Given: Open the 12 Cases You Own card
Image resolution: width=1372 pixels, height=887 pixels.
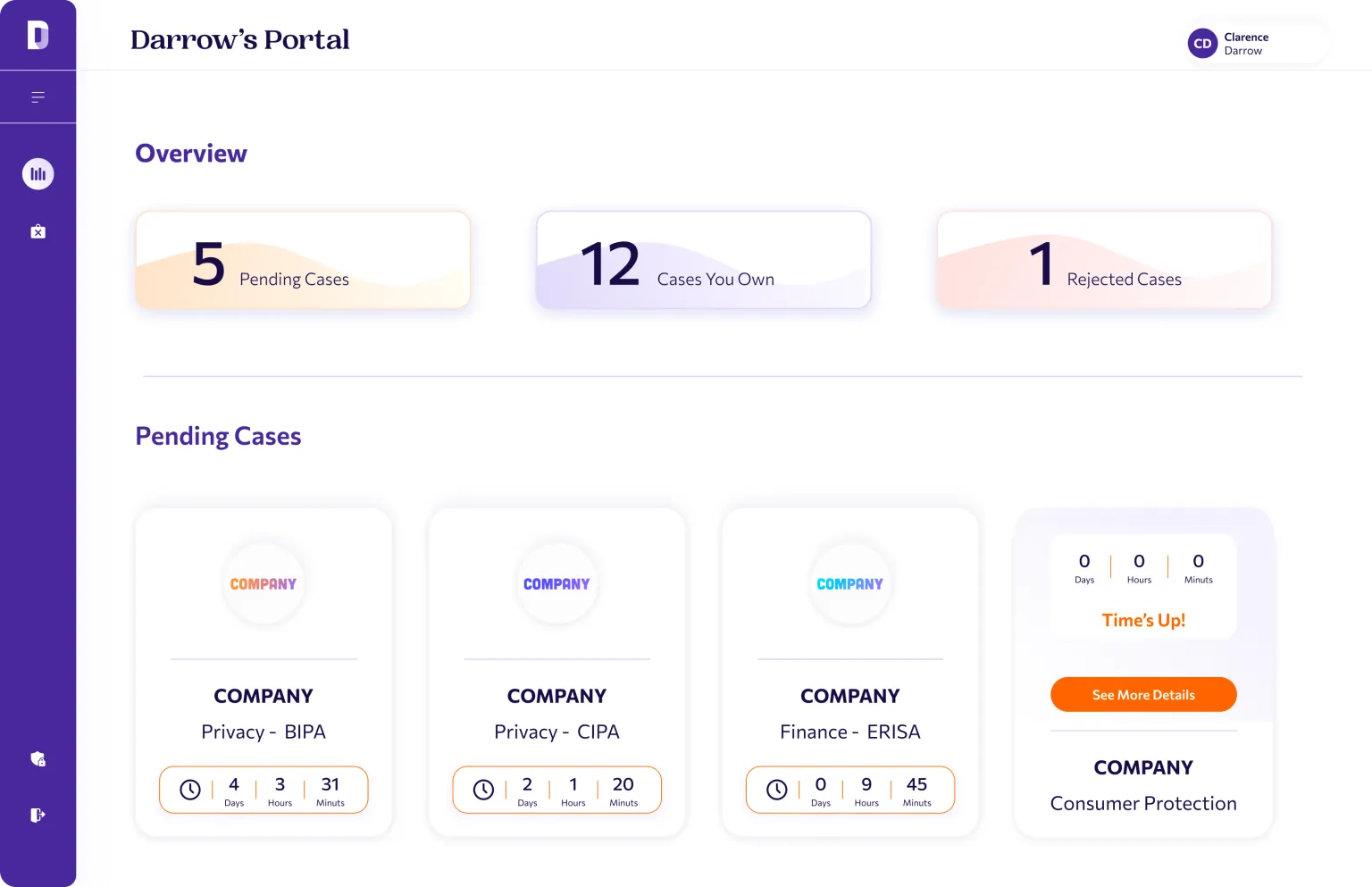Looking at the screenshot, I should click(x=704, y=260).
